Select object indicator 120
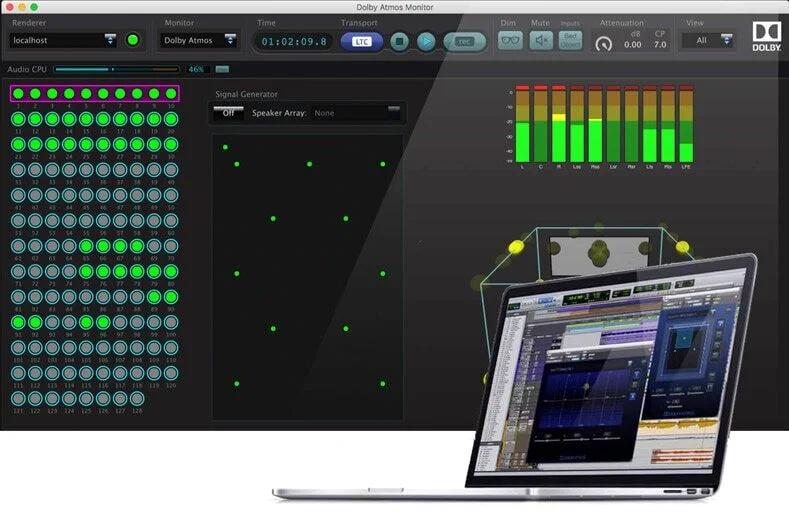The image size is (789, 515). [171, 373]
